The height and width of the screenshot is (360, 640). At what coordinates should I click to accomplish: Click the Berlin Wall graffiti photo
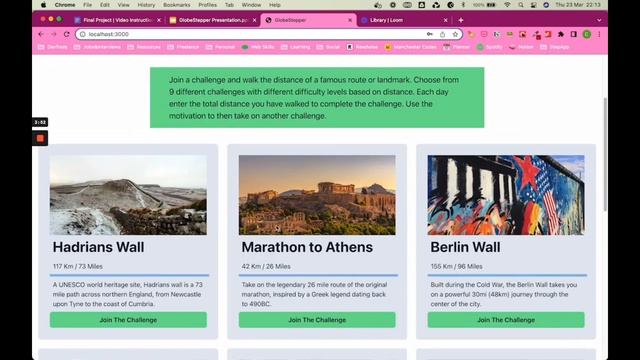pos(506,195)
